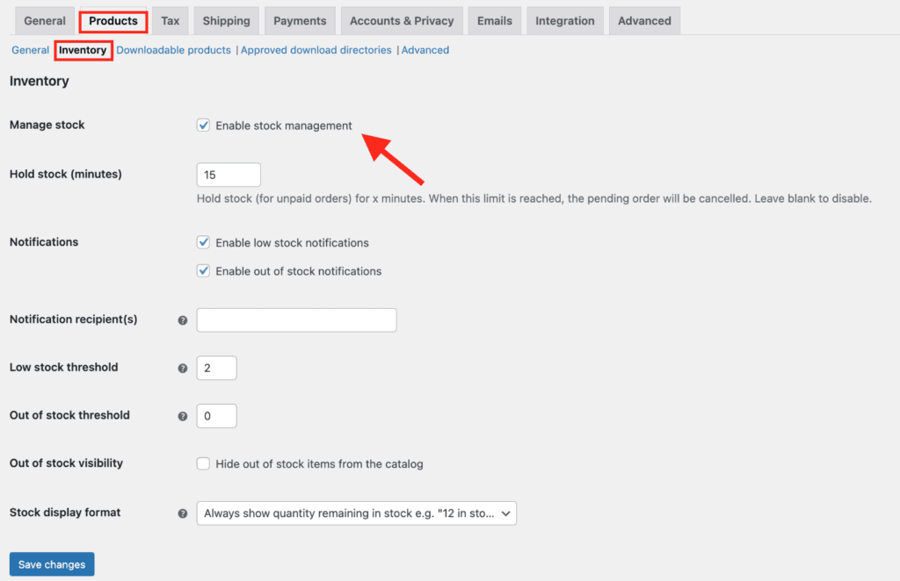Click the Low stock threshold number field
The height and width of the screenshot is (581, 900).
pos(217,368)
